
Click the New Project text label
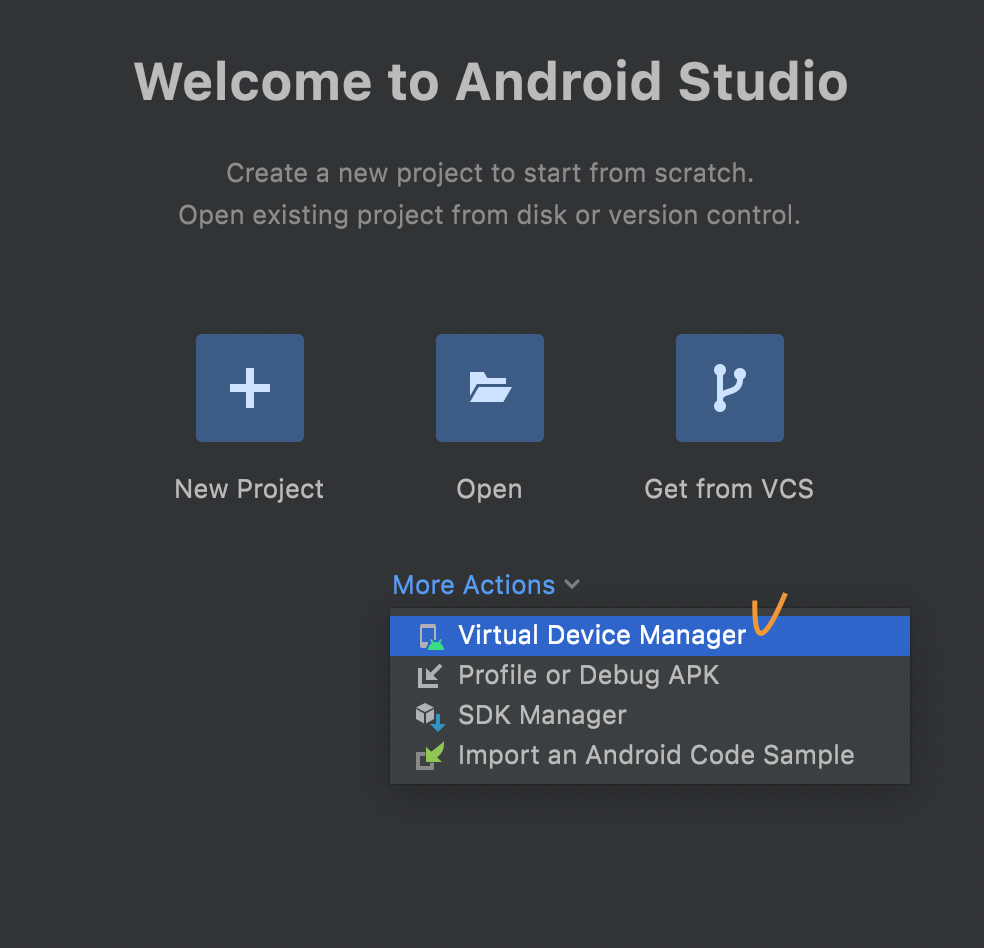pyautogui.click(x=249, y=489)
